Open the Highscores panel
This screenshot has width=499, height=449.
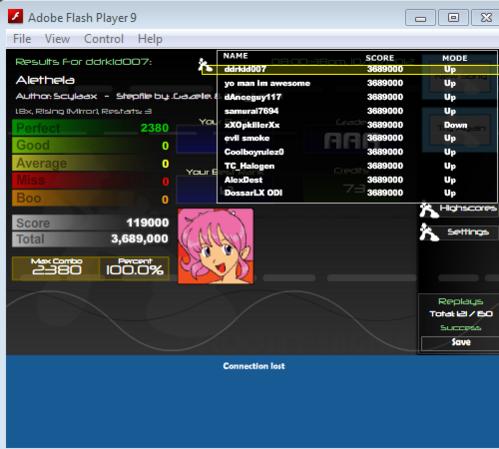pos(468,208)
